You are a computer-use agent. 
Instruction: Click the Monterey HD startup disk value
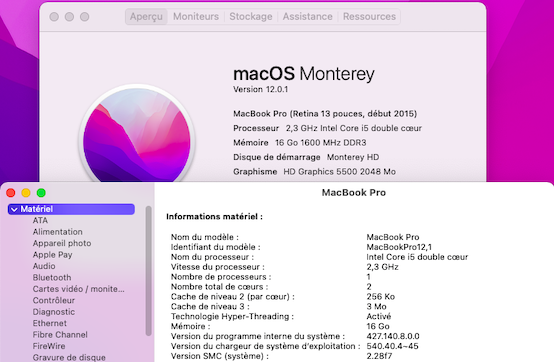pyautogui.click(x=353, y=157)
